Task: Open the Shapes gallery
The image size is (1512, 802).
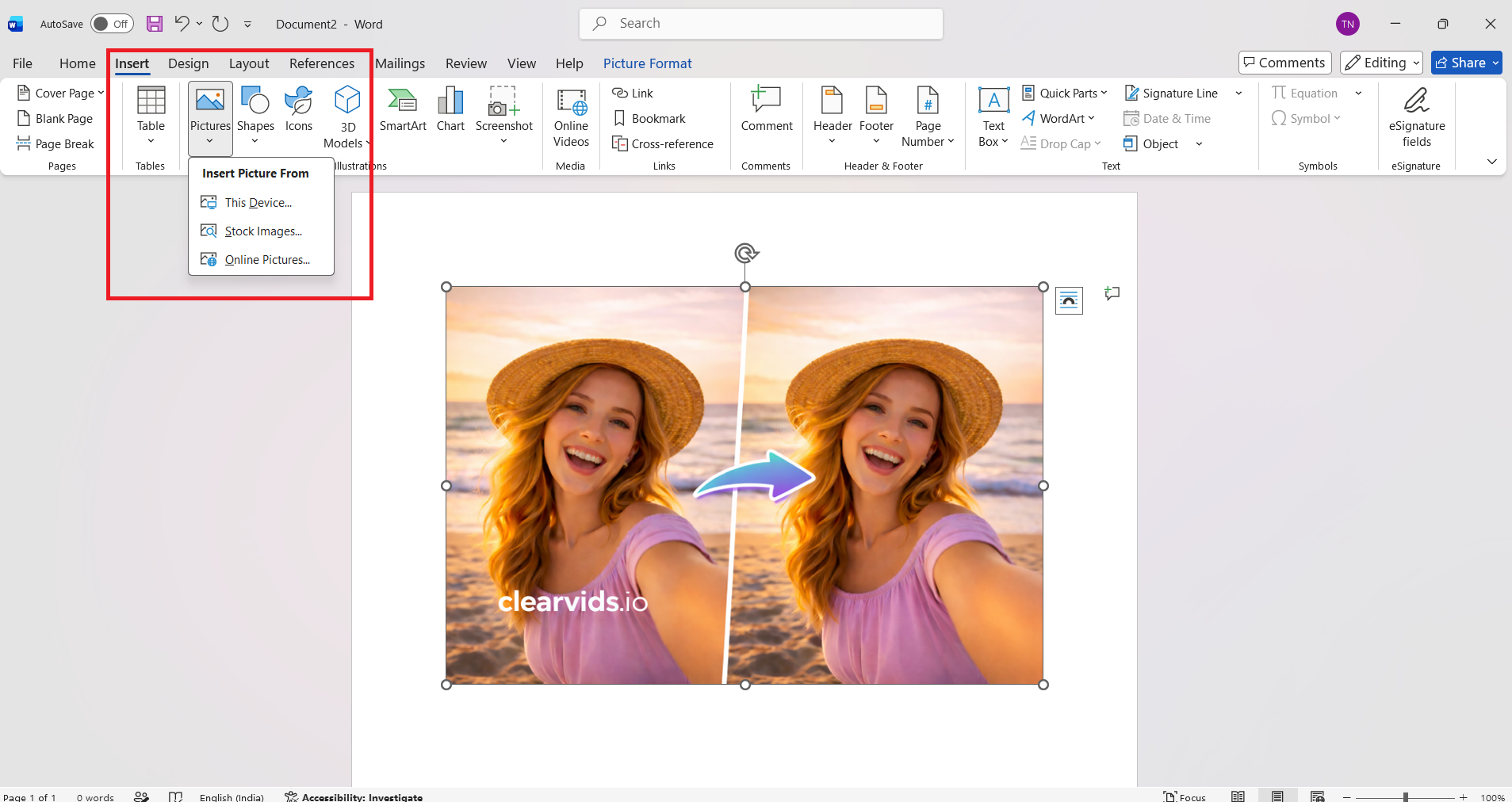Action: 255,116
